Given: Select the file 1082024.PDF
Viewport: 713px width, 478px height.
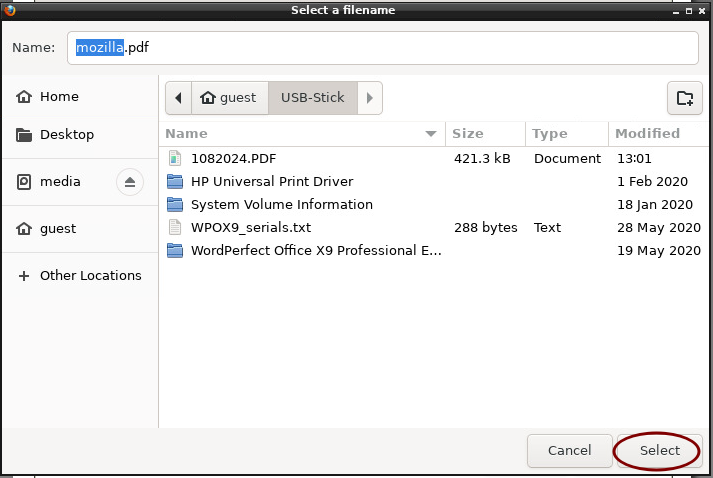Looking at the screenshot, I should (x=233, y=158).
